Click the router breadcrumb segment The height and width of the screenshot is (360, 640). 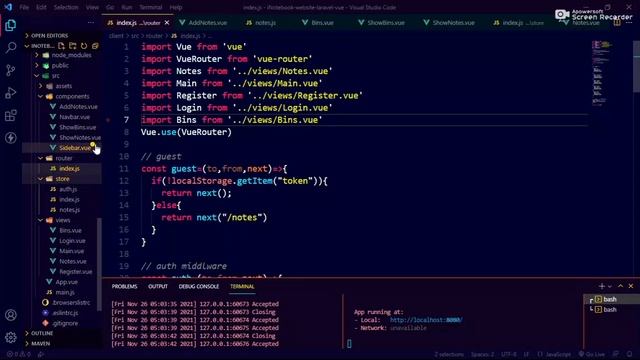pyautogui.click(x=154, y=36)
